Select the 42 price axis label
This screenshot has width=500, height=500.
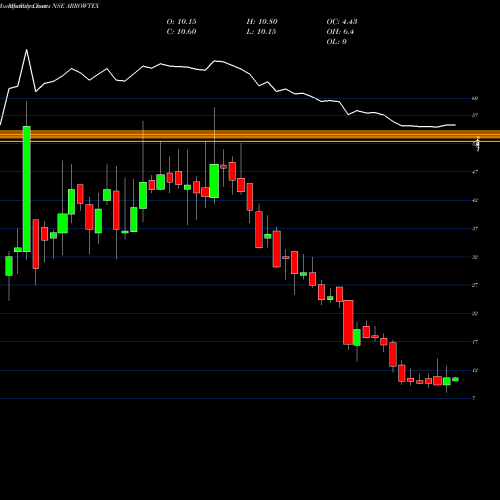tap(475, 200)
